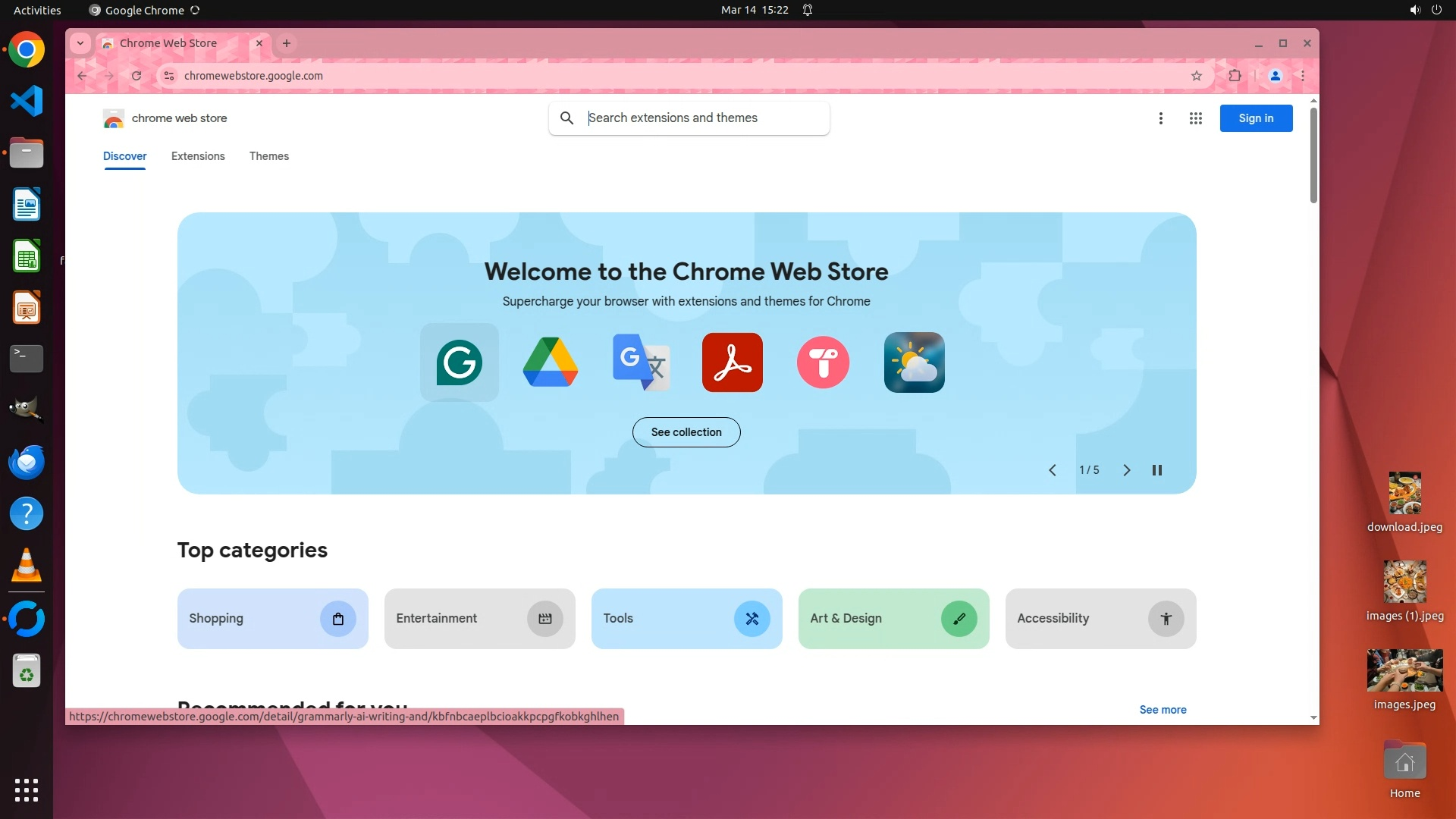Select the Art & Design category
The width and height of the screenshot is (1456, 819).
[893, 619]
